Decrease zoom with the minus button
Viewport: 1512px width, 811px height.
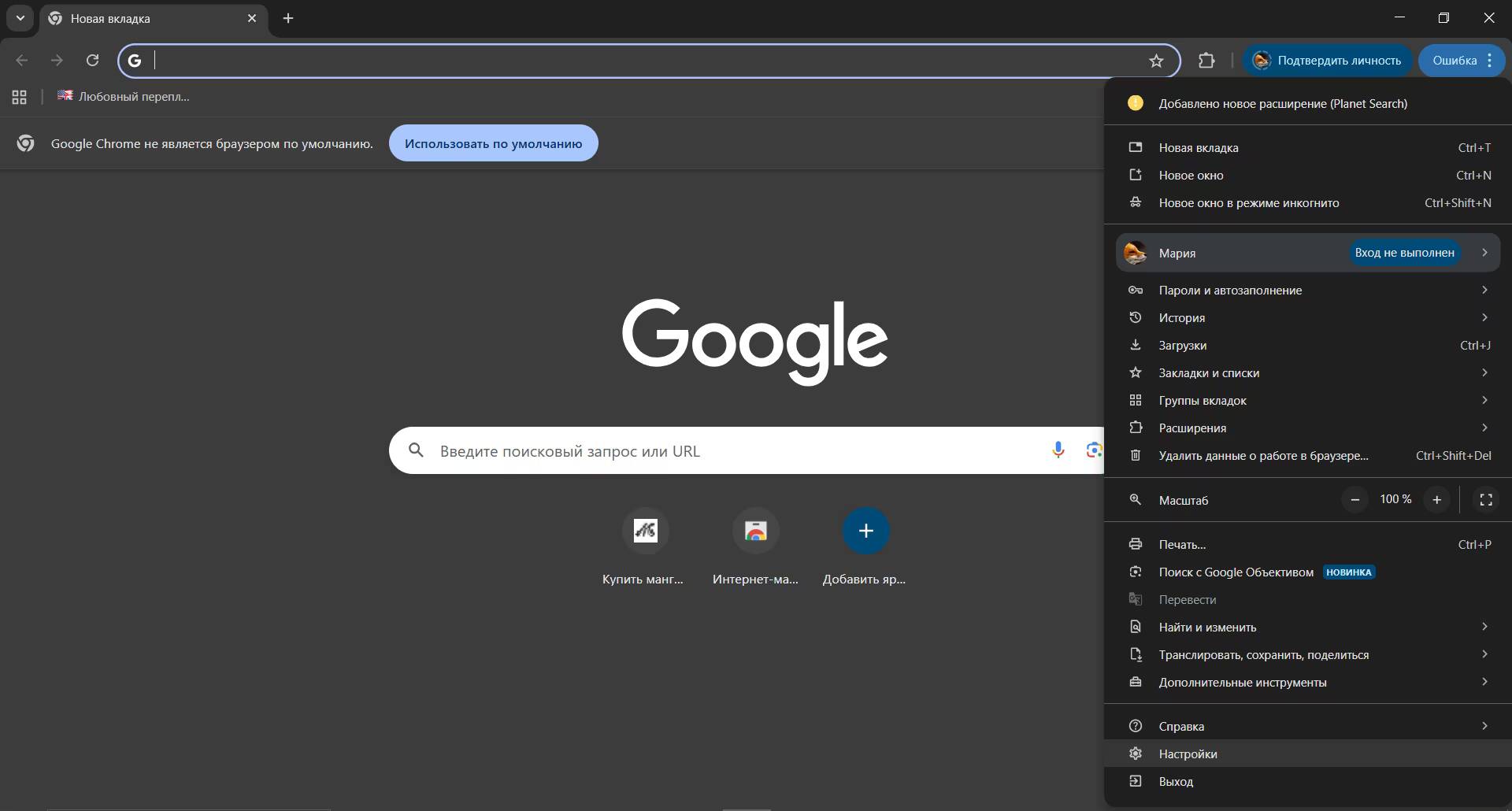click(1355, 499)
